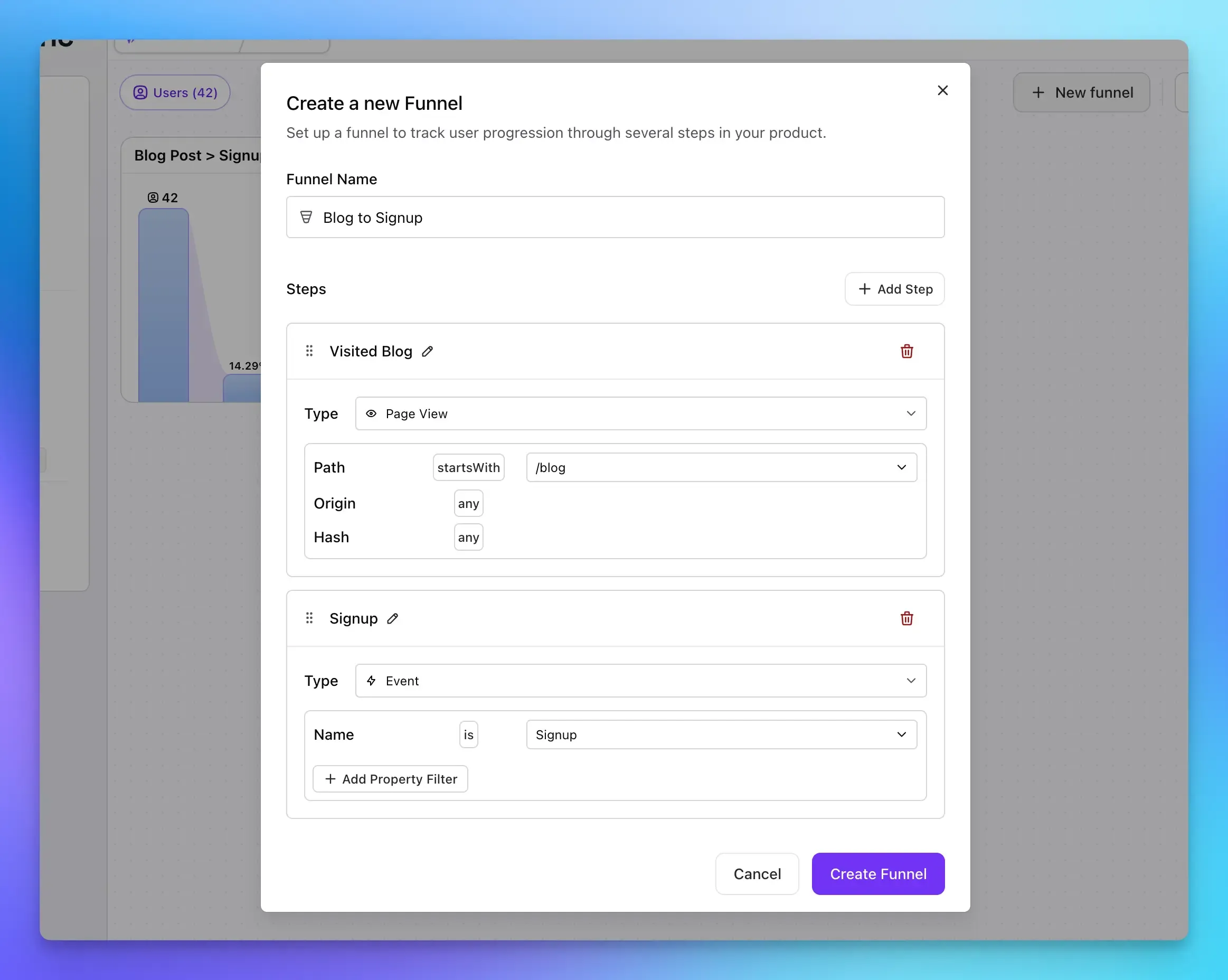Grab the drag handle of the Signup step
Image resolution: width=1228 pixels, height=980 pixels.
[x=309, y=618]
